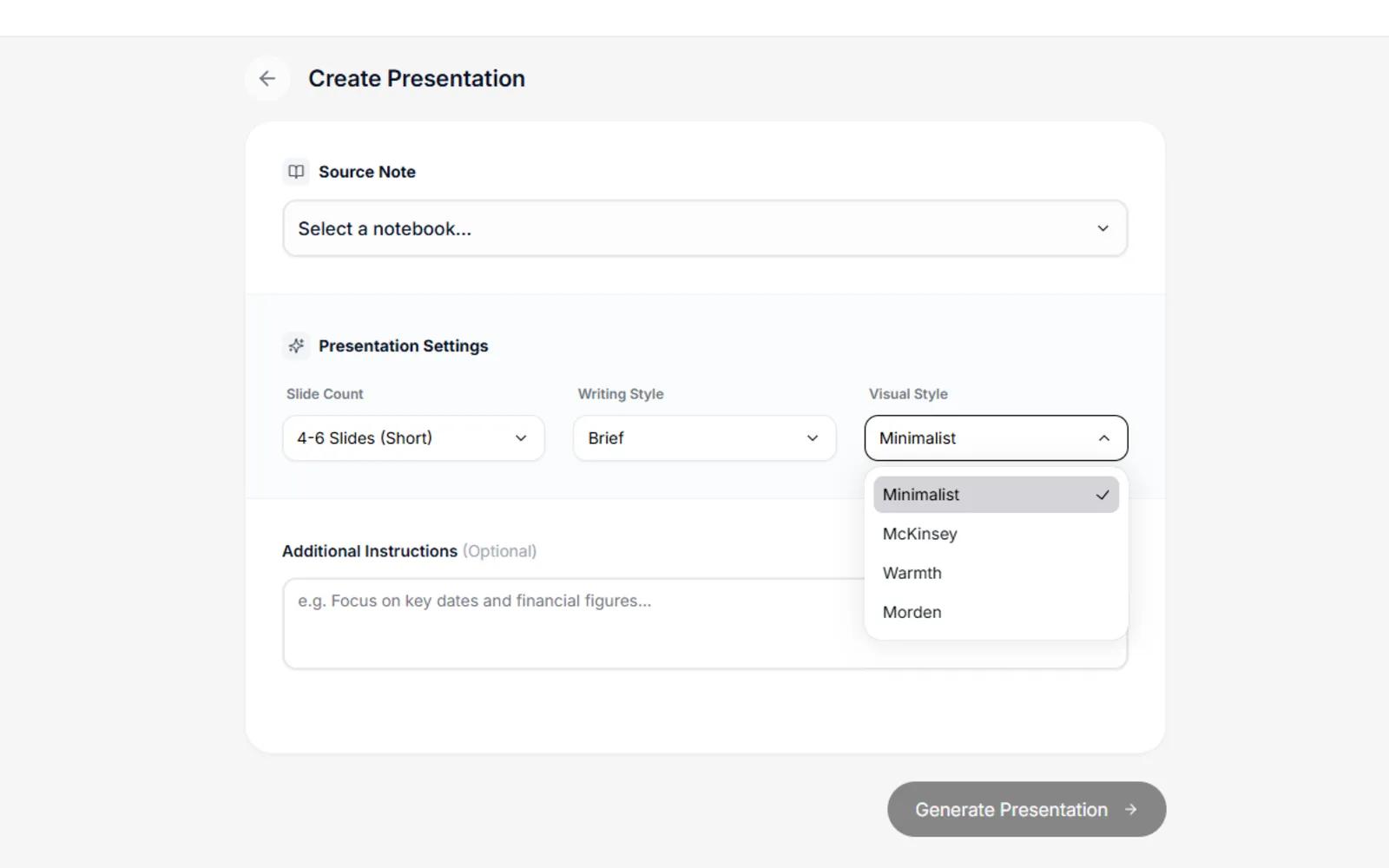Click the back arrow beside Create Presentation

[267, 78]
